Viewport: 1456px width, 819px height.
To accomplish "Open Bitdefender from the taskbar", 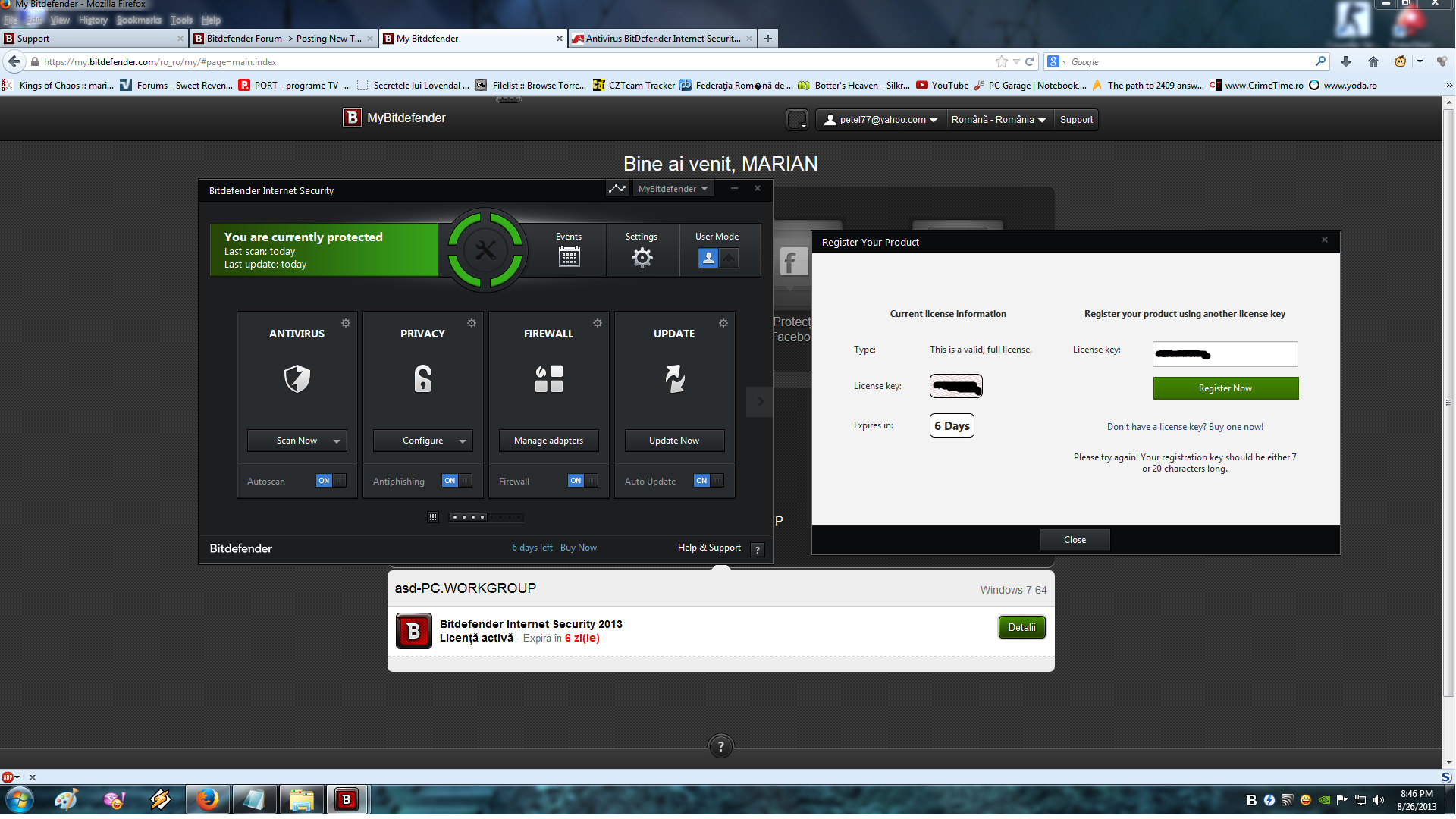I will coord(347,799).
